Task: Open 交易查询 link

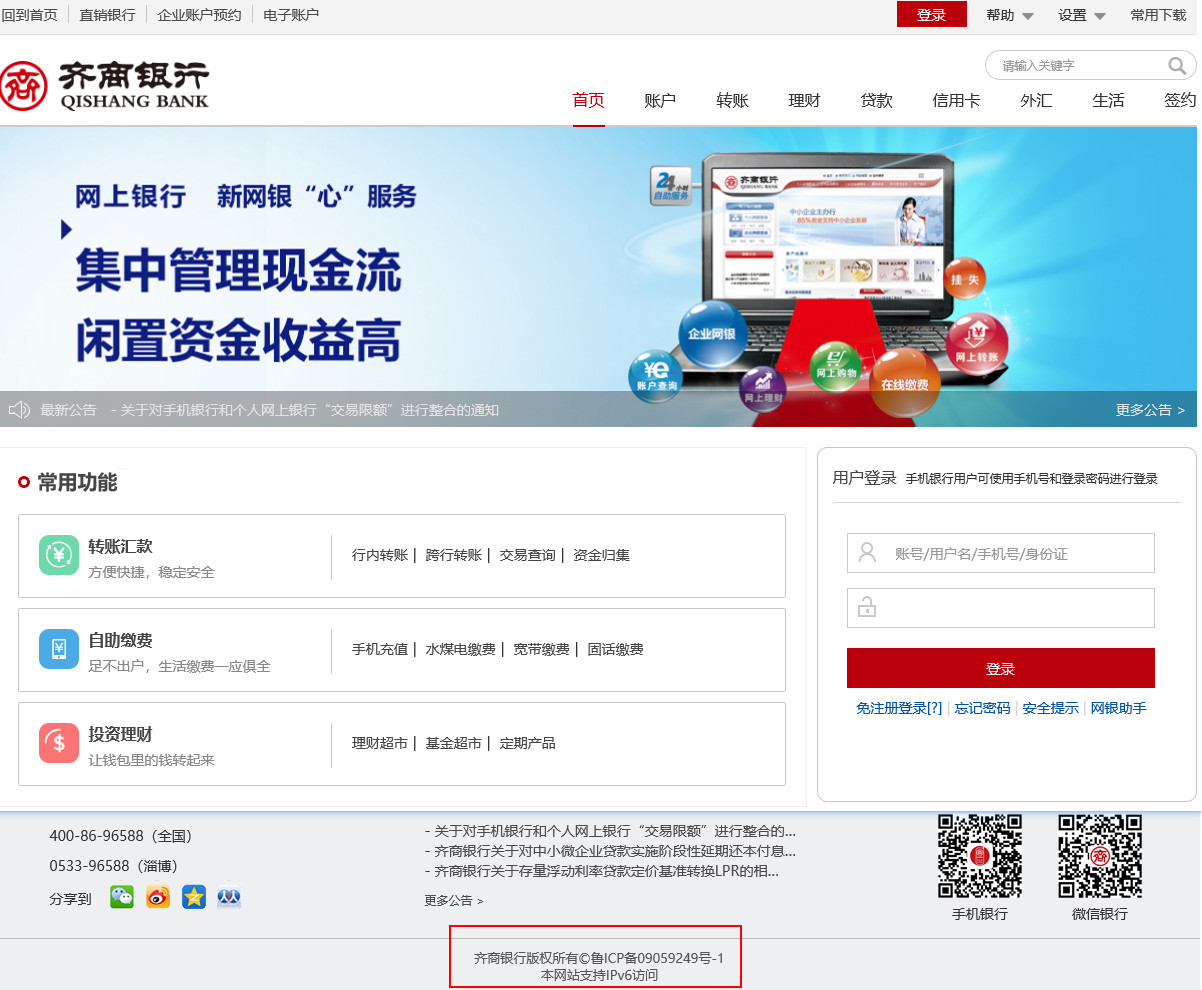Action: [x=528, y=555]
